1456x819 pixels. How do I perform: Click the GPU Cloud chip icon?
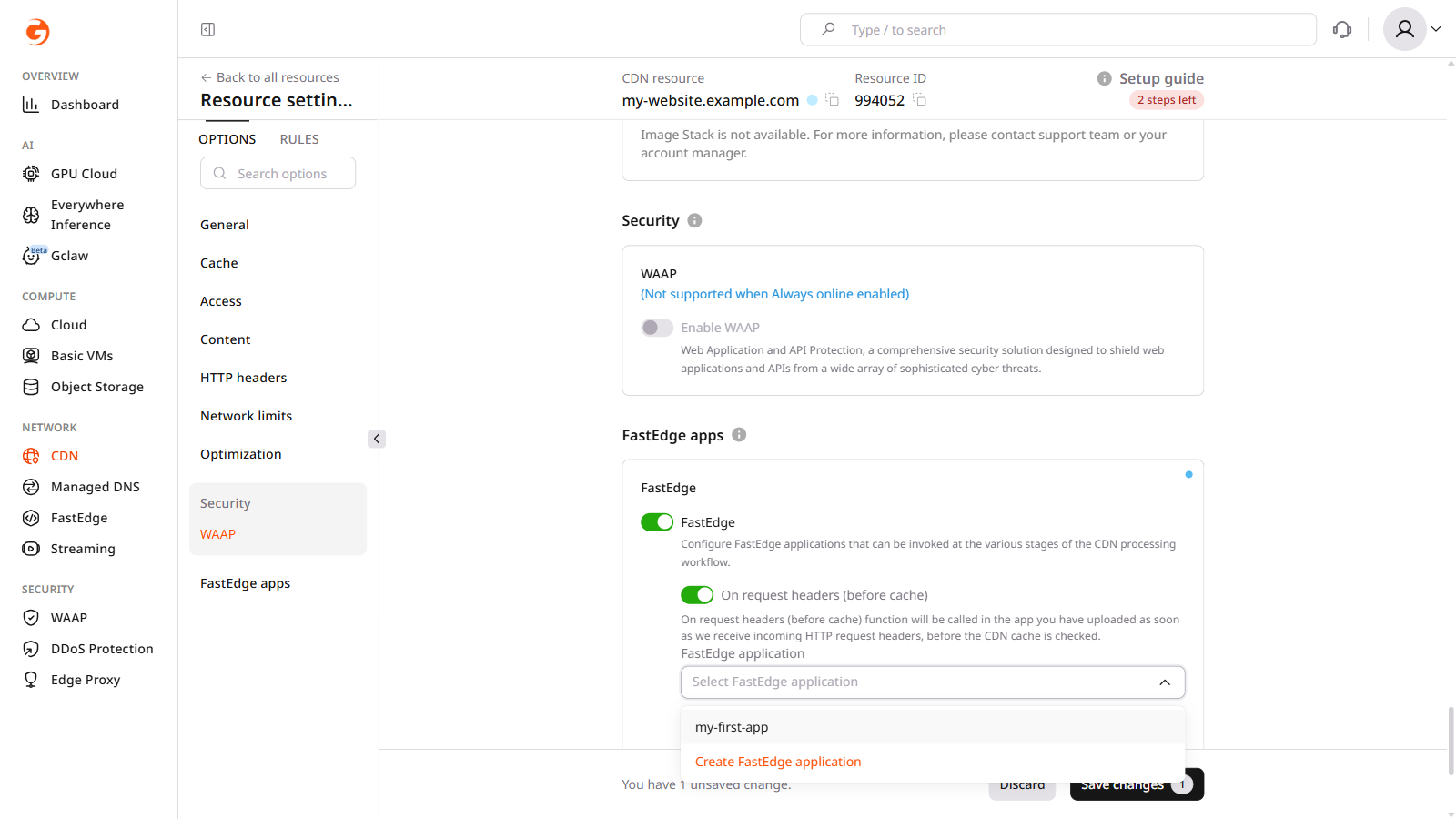(31, 174)
